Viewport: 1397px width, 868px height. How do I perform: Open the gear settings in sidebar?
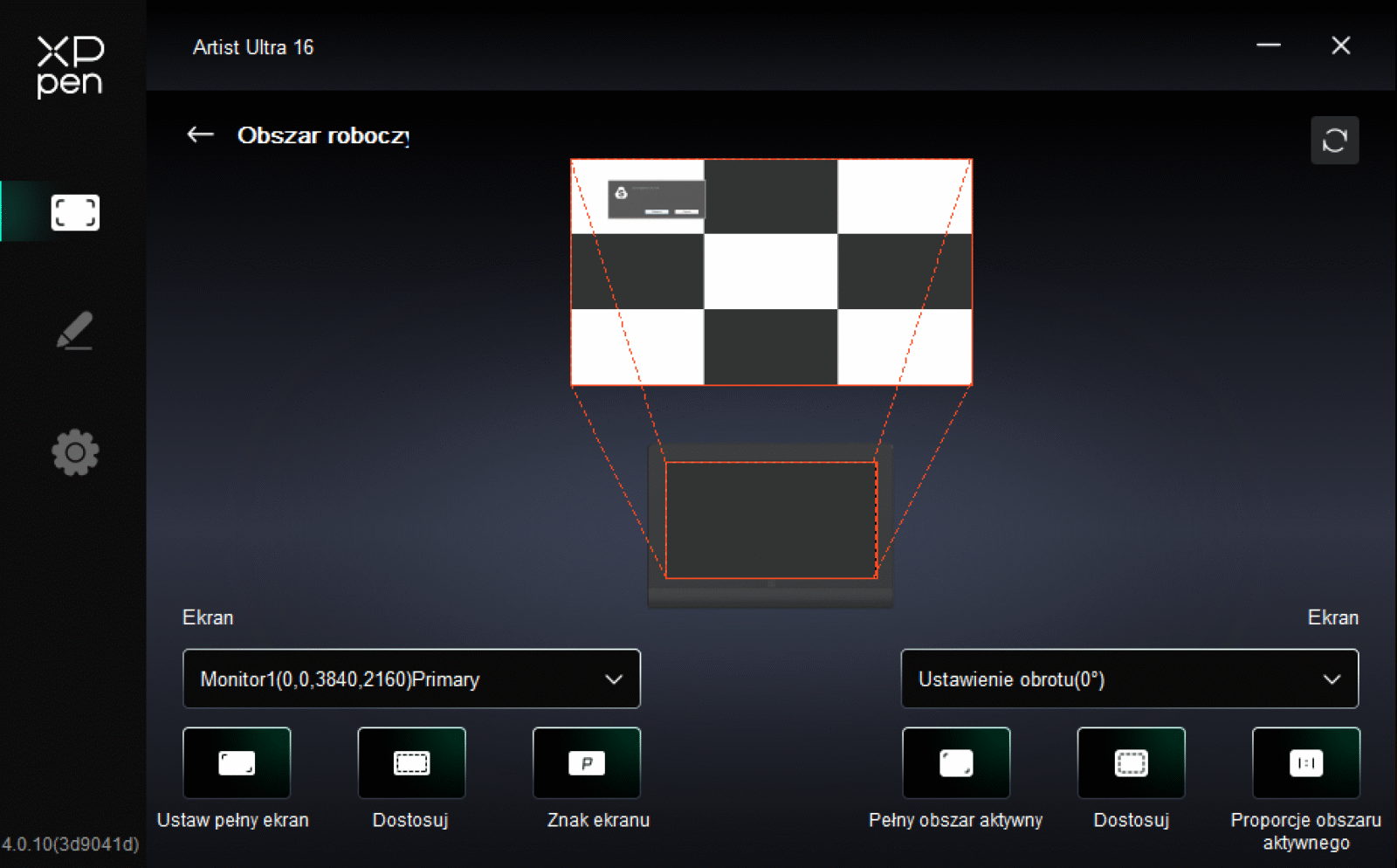[75, 452]
